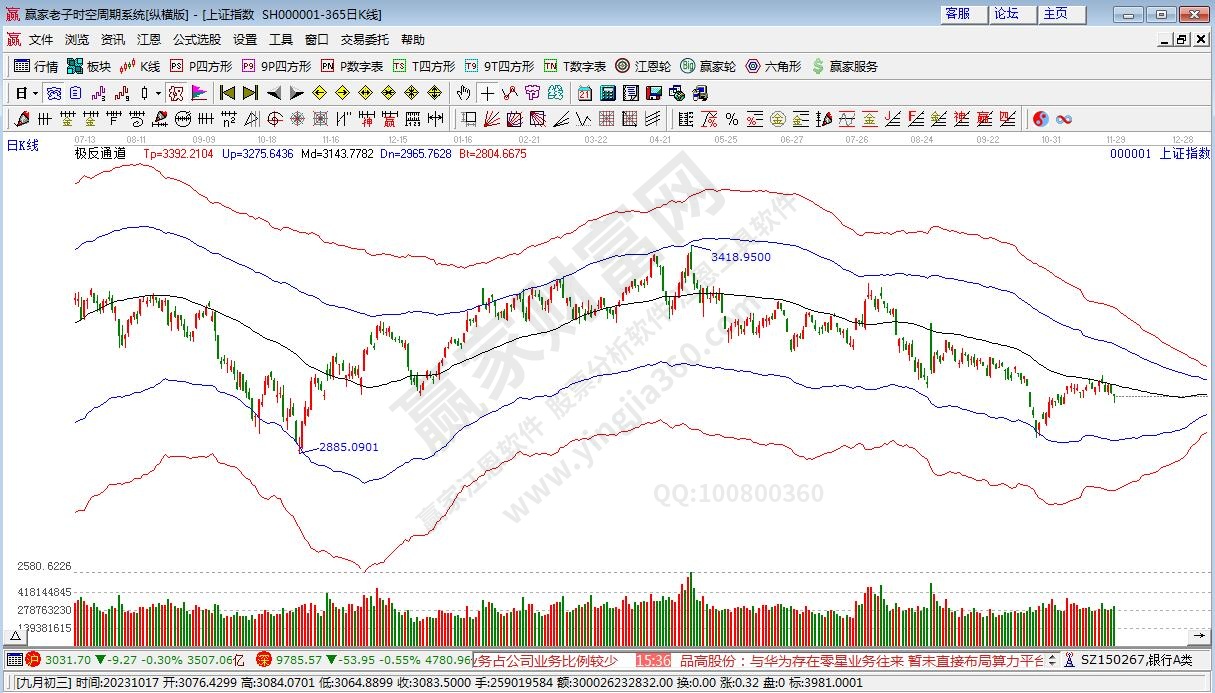Open the 交易委托 menu

[364, 40]
